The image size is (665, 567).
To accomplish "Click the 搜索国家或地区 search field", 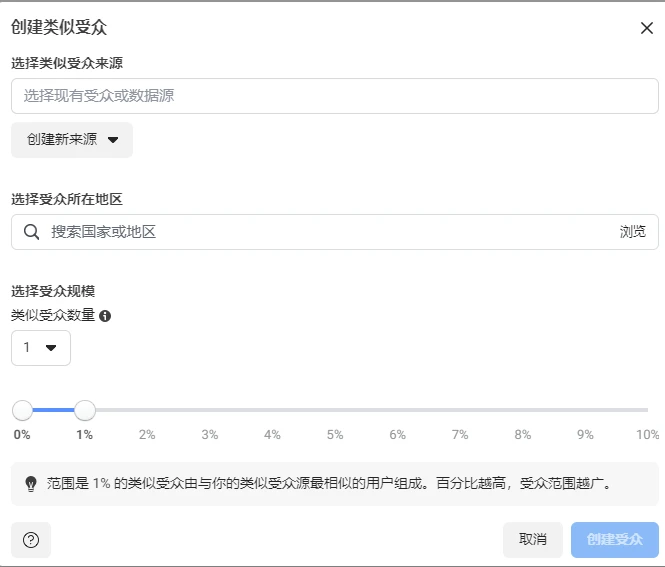I will tap(335, 232).
